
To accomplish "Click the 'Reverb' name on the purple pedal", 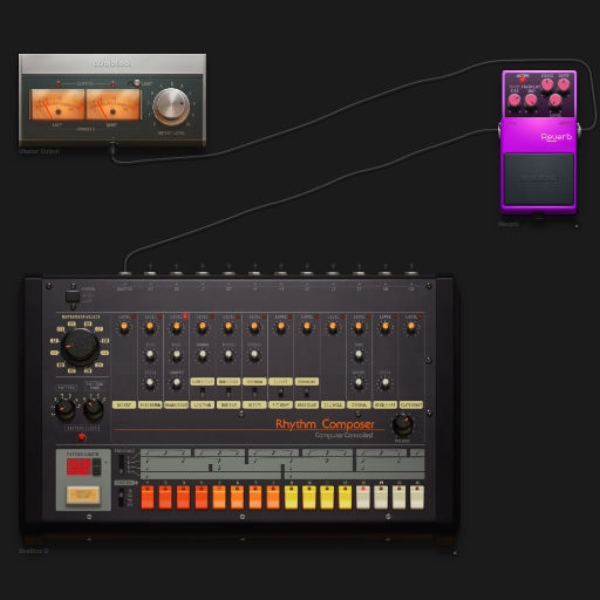I will [556, 137].
